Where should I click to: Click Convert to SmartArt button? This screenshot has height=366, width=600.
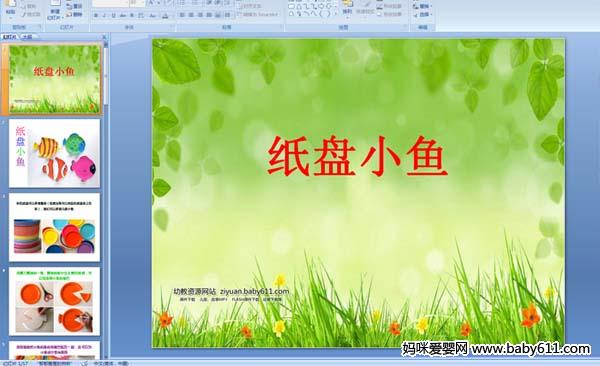tap(257, 14)
